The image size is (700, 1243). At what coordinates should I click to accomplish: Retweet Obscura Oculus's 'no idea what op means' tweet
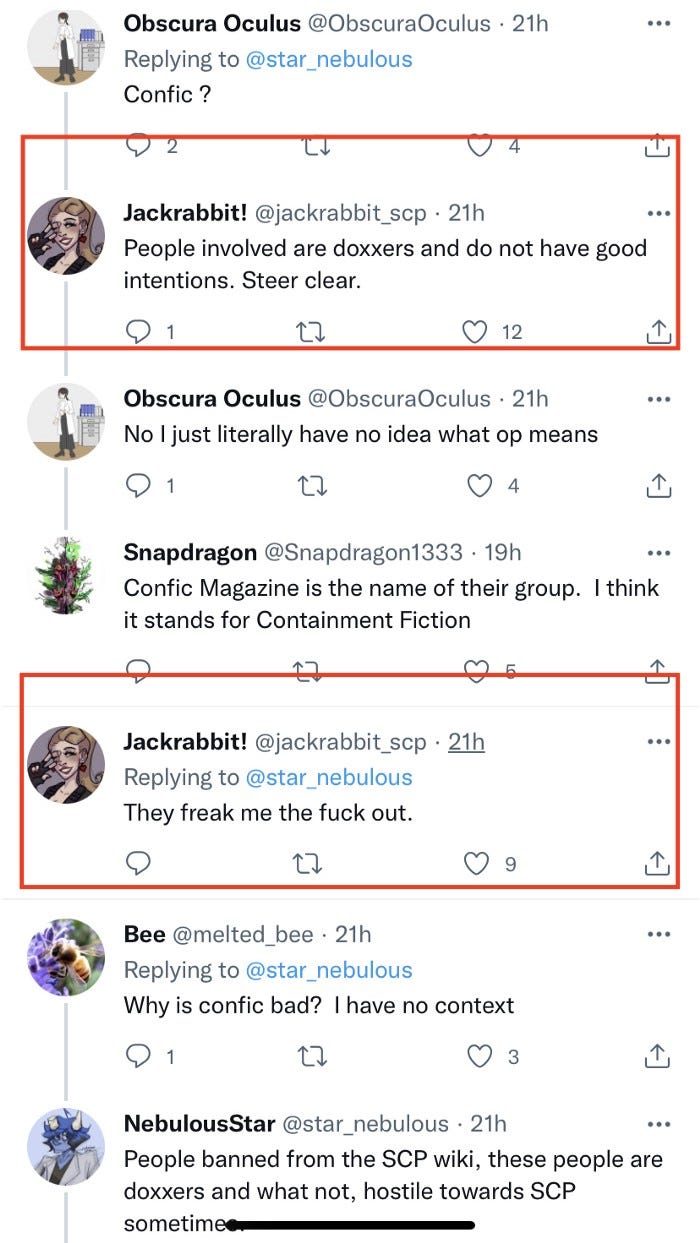coord(312,486)
